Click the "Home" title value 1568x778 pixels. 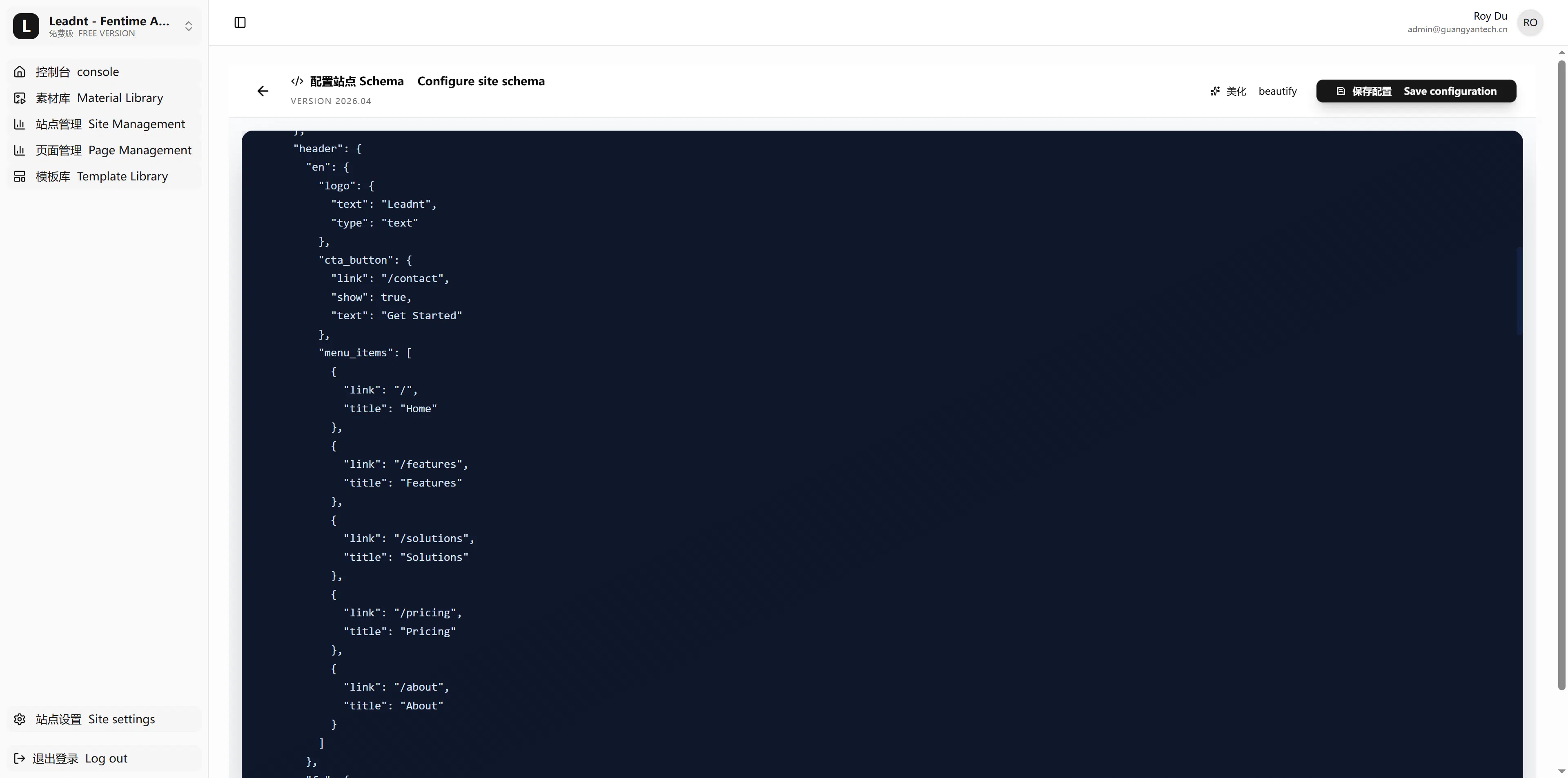point(419,409)
